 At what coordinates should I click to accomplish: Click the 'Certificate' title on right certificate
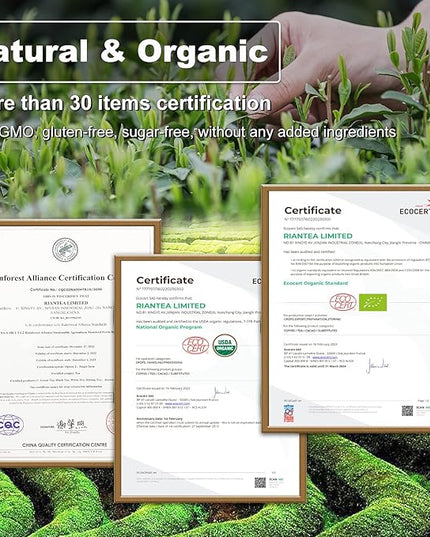tap(313, 210)
